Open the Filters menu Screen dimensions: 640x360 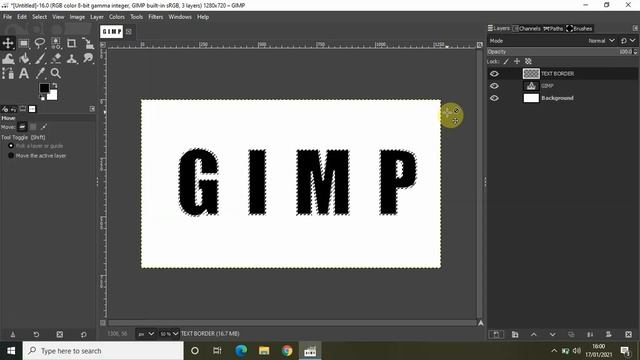point(156,17)
